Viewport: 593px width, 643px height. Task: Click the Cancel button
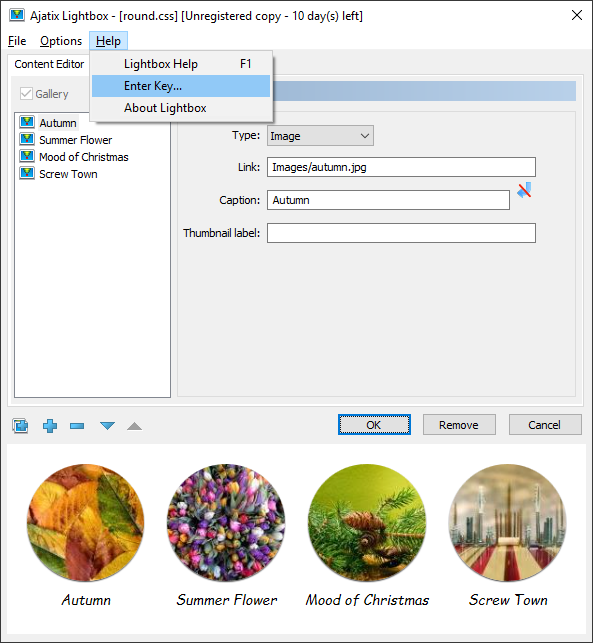point(545,424)
